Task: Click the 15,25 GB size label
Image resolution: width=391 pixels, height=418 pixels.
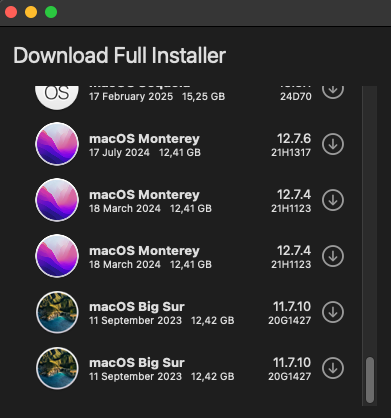Action: [203, 97]
